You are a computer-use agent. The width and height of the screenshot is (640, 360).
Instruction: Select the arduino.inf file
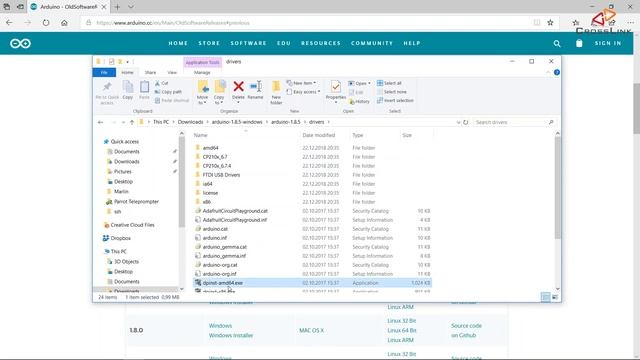pyautogui.click(x=214, y=238)
